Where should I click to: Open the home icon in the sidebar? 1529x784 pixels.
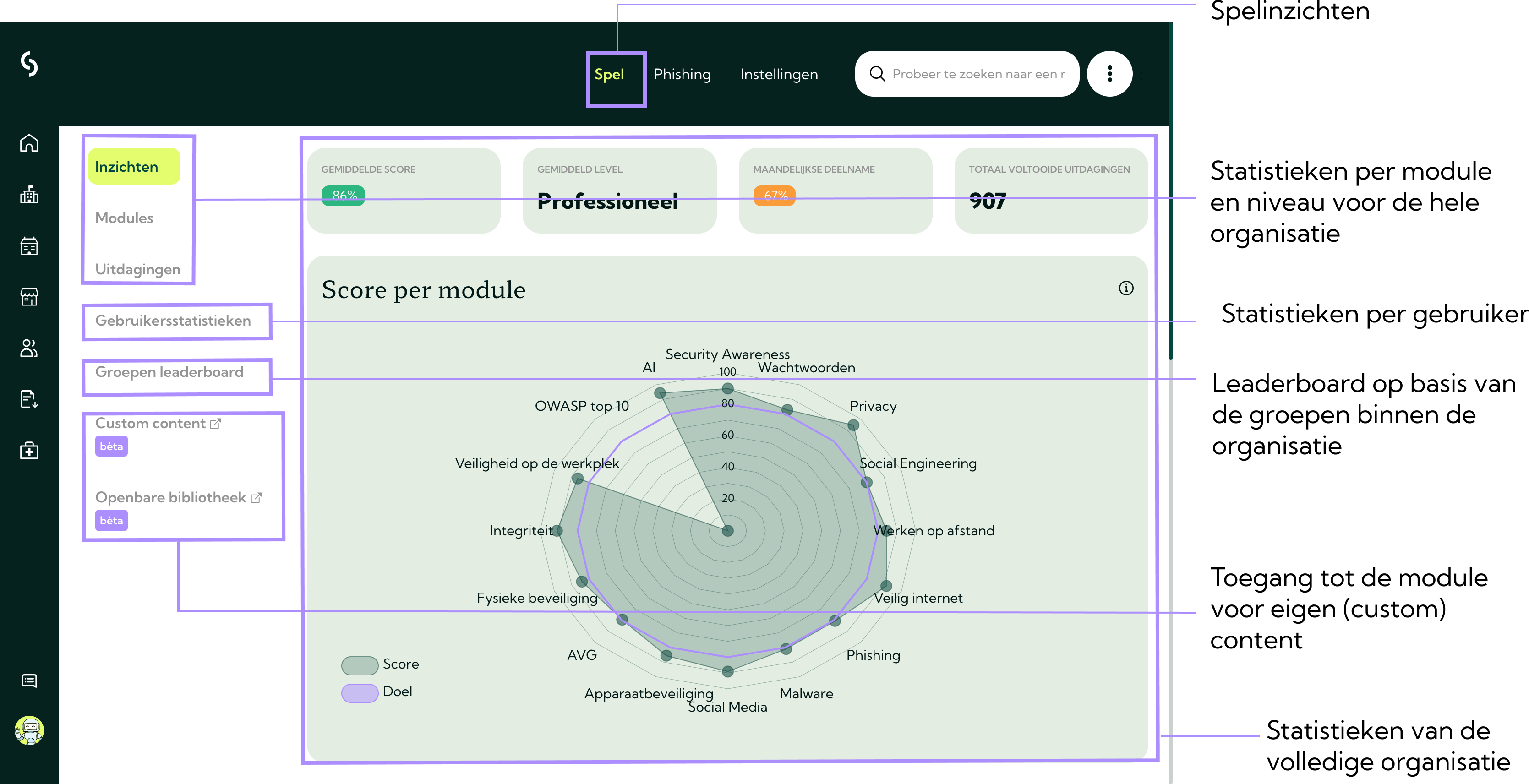pyautogui.click(x=29, y=143)
